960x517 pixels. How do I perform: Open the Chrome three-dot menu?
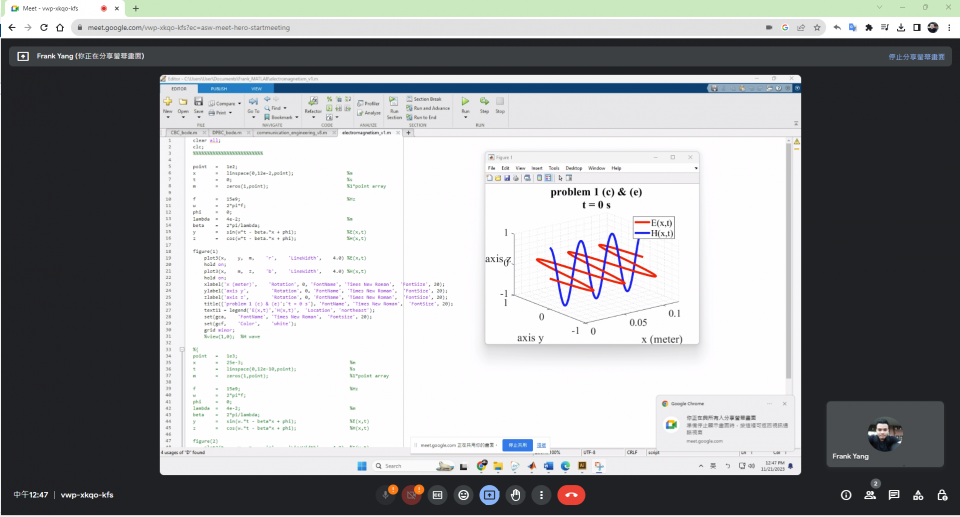click(x=949, y=27)
